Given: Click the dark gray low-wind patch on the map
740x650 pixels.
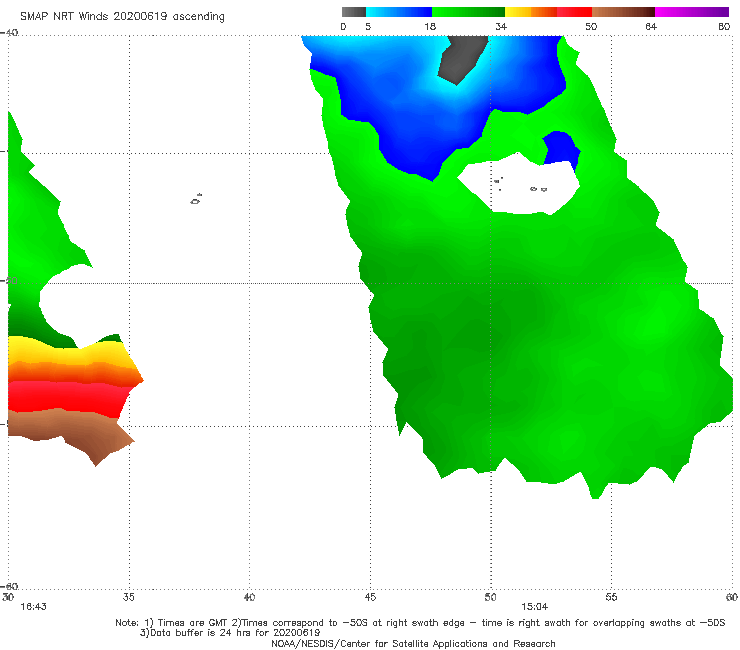Looking at the screenshot, I should [x=462, y=59].
